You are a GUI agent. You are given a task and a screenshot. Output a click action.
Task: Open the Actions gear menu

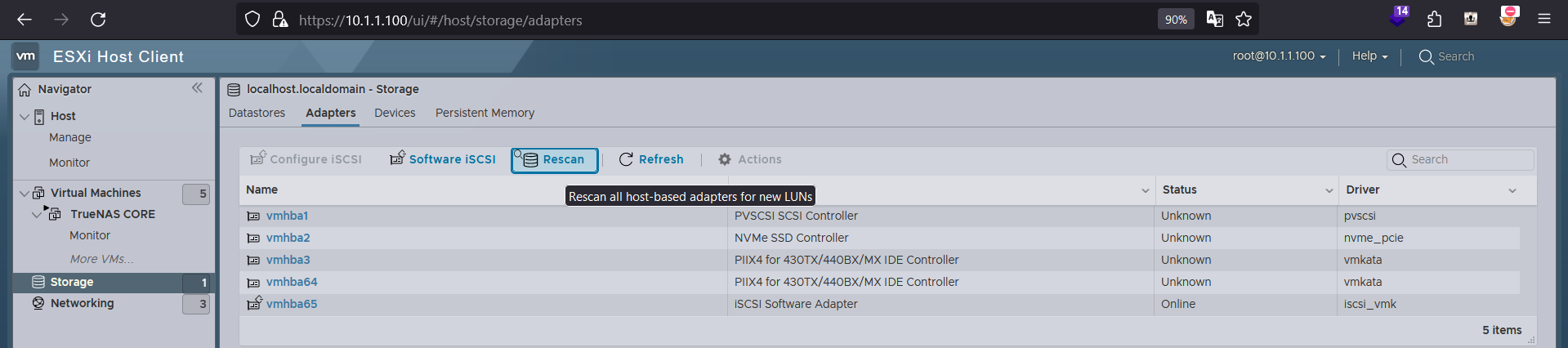[x=750, y=159]
